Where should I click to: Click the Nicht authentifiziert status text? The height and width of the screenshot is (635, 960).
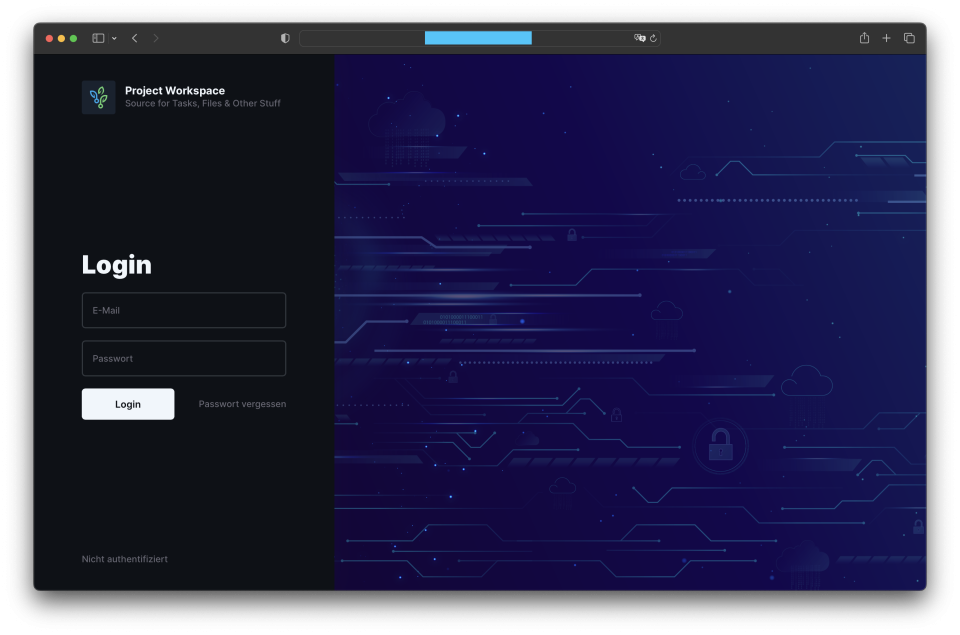pyautogui.click(x=124, y=559)
